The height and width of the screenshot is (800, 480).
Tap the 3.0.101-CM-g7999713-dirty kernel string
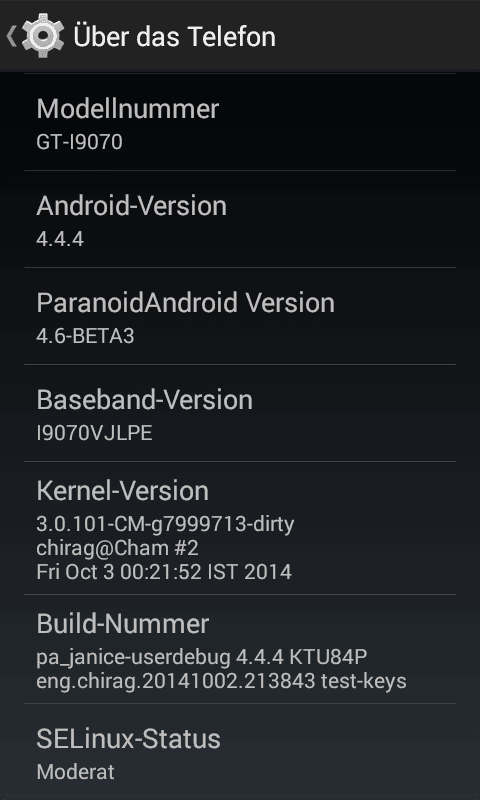[165, 524]
